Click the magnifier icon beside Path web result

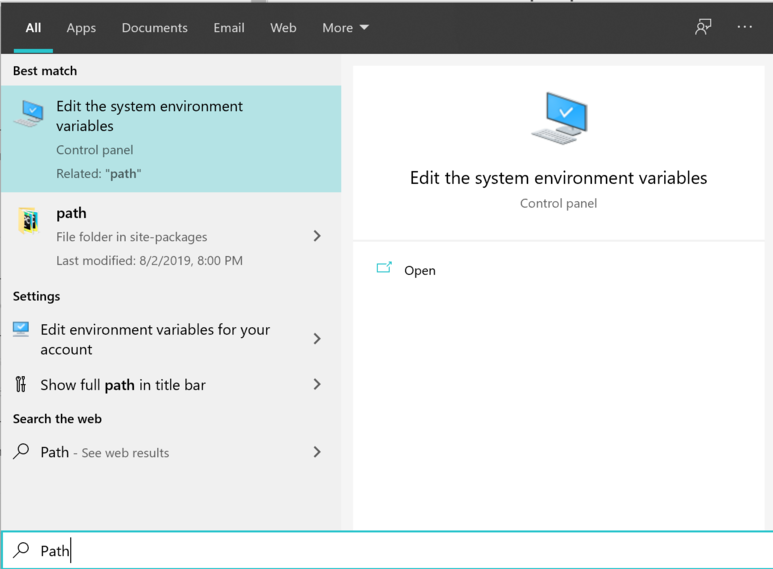(21, 451)
